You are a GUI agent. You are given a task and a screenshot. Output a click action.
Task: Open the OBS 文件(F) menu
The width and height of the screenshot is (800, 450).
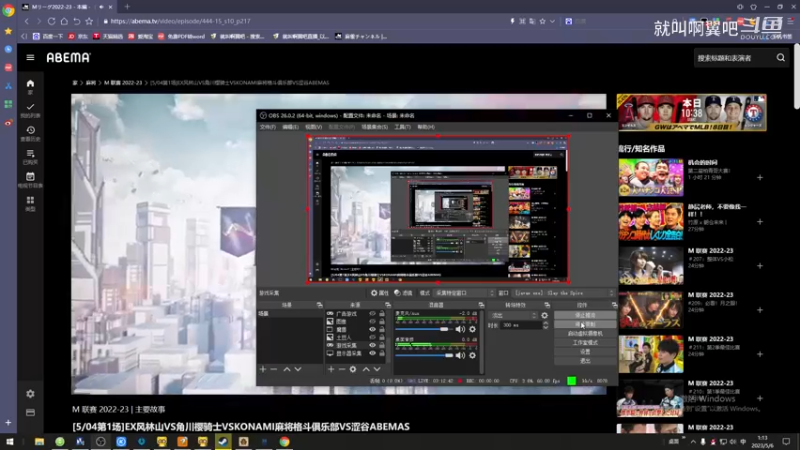click(267, 127)
